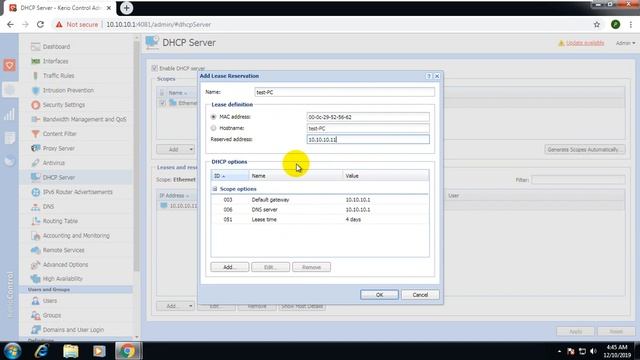The height and width of the screenshot is (360, 640).
Task: Click volume speaker icon in tray
Action: point(593,351)
